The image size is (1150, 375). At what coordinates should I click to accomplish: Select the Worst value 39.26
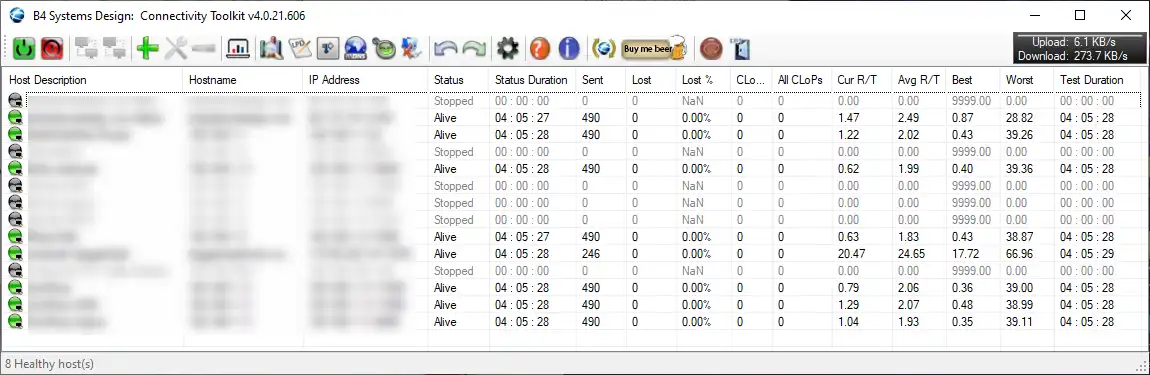coord(1019,135)
